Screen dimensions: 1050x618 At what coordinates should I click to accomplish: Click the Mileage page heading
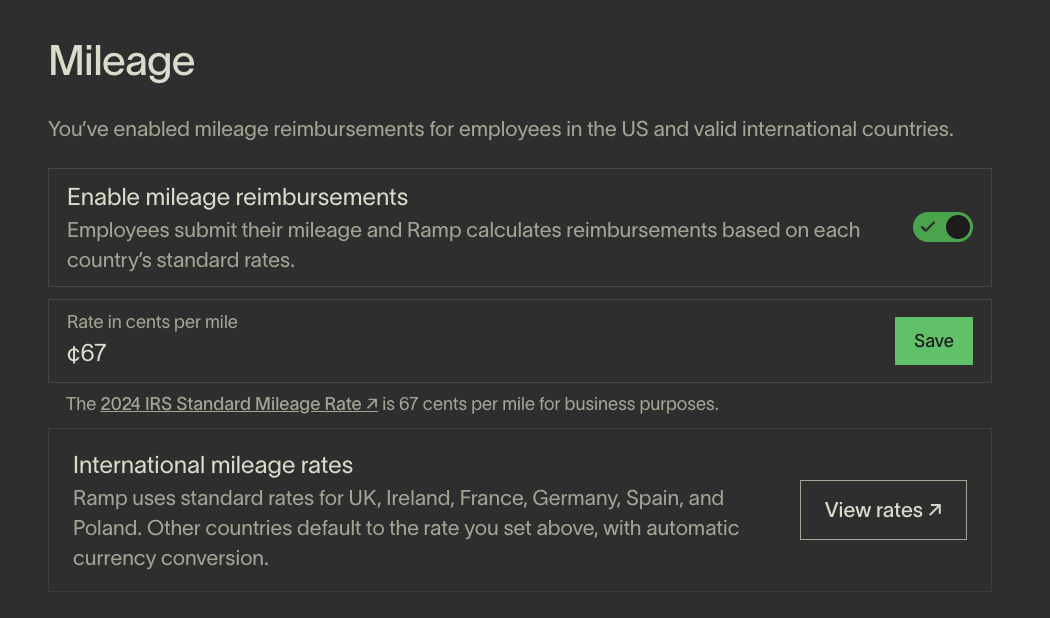click(121, 62)
